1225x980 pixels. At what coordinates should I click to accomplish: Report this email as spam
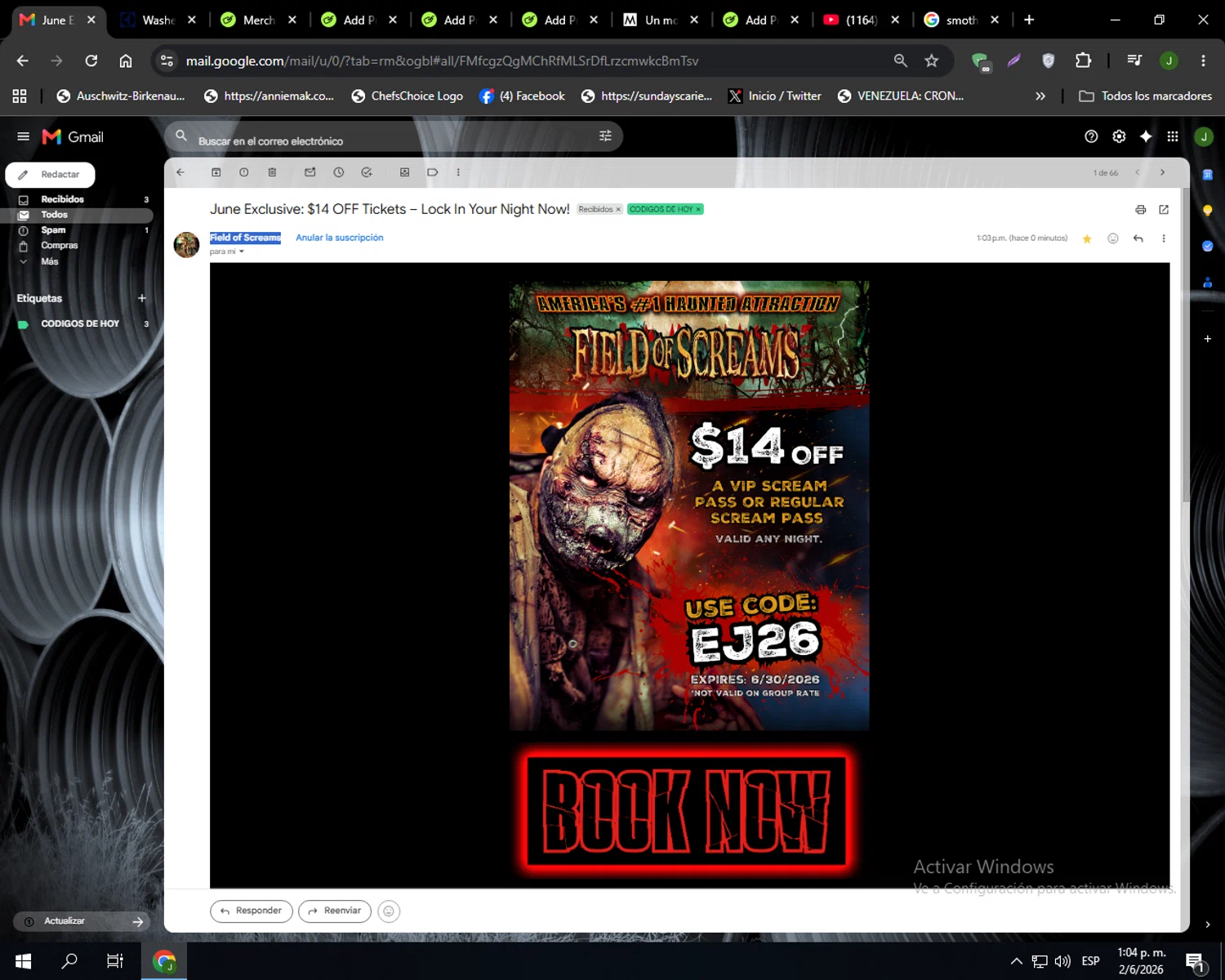(x=244, y=172)
